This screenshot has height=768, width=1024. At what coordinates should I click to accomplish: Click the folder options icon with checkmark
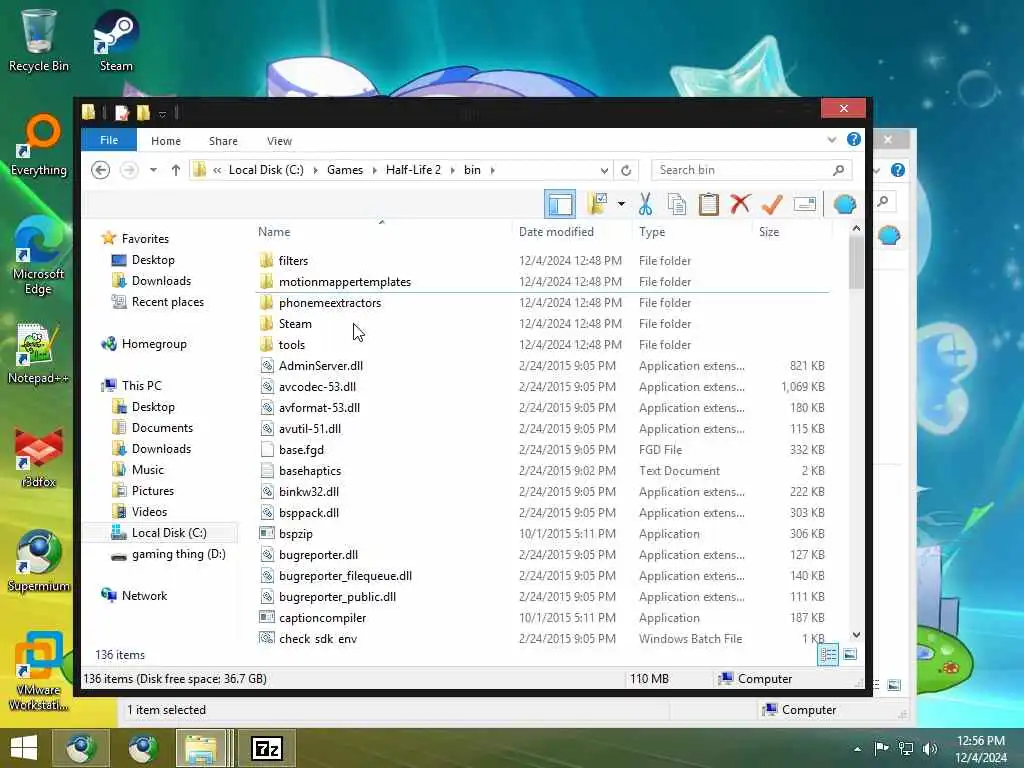coord(598,204)
